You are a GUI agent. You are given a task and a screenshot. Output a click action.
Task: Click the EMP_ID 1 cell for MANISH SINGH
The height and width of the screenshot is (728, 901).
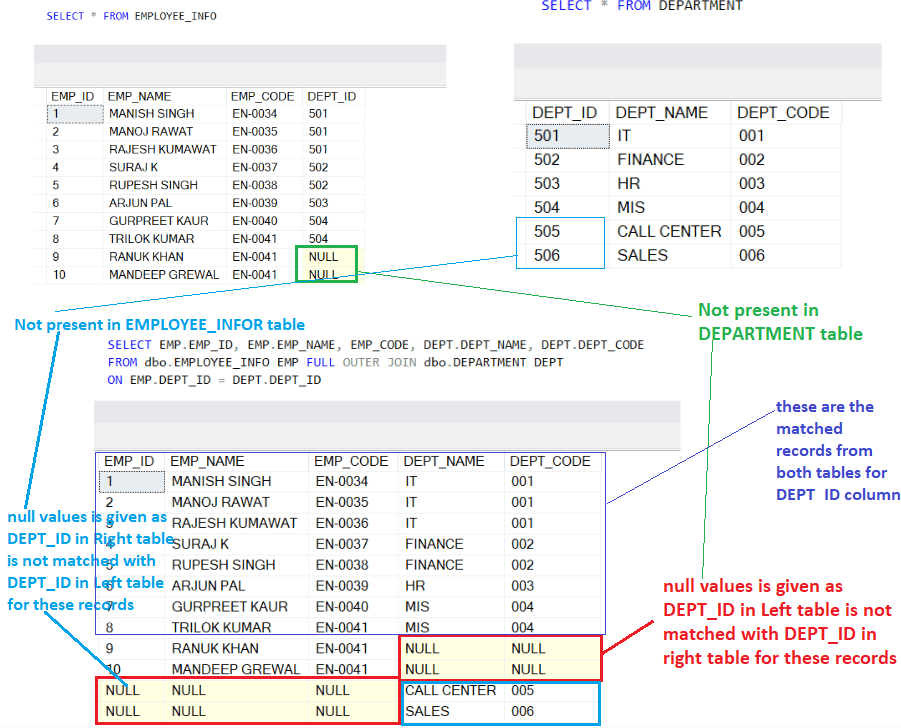click(56, 113)
